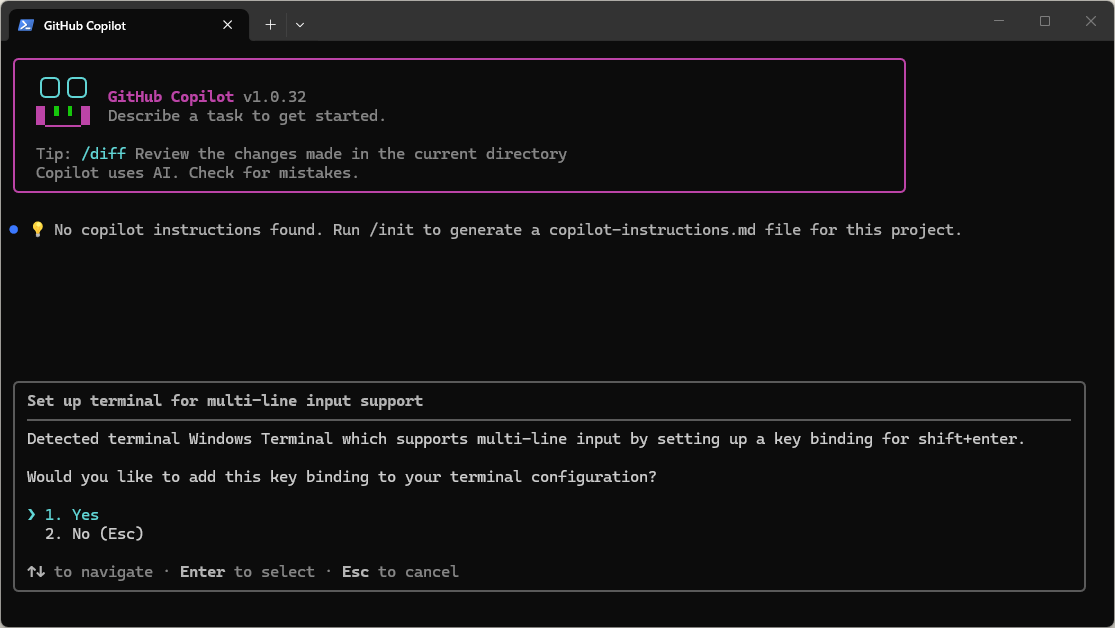Viewport: 1115px width, 628px height.
Task: Click the lightbulb tip icon
Action: [x=38, y=230]
